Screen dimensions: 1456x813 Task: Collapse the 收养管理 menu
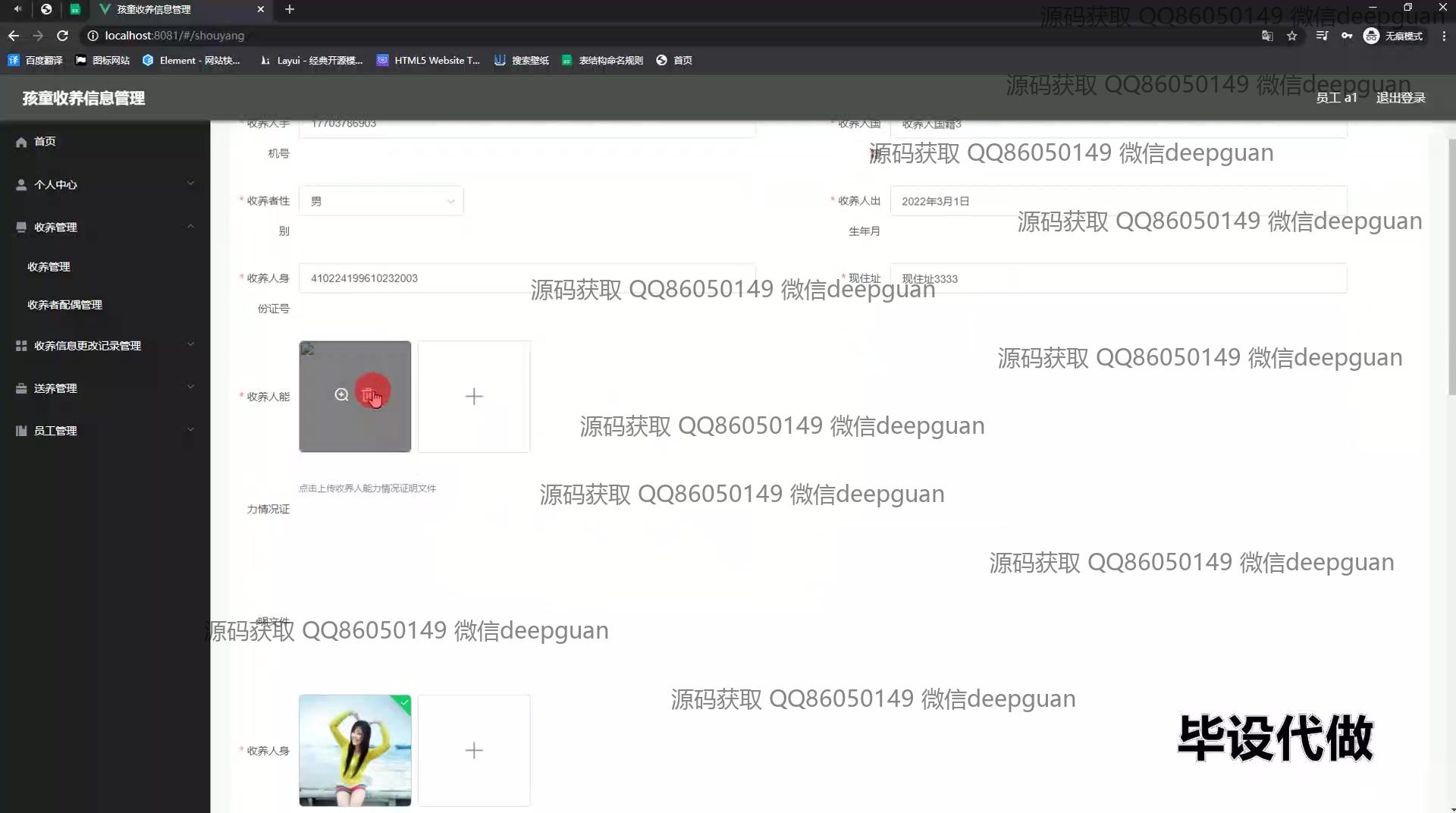pyautogui.click(x=190, y=227)
